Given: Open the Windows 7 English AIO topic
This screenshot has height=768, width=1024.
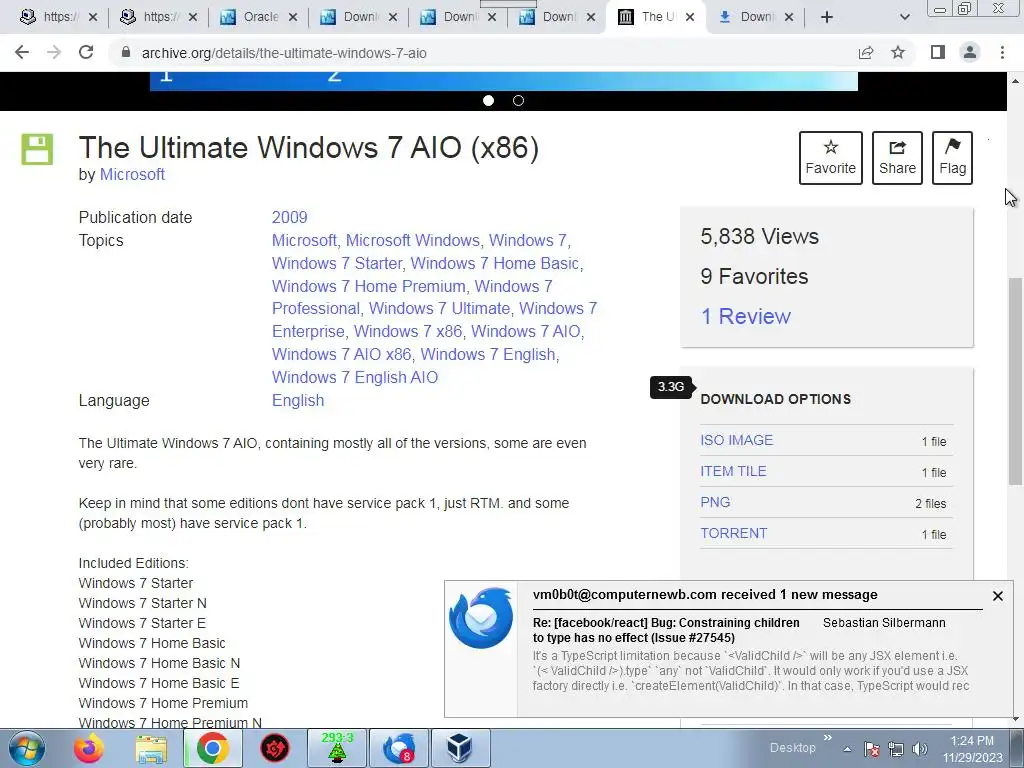Looking at the screenshot, I should [x=355, y=377].
